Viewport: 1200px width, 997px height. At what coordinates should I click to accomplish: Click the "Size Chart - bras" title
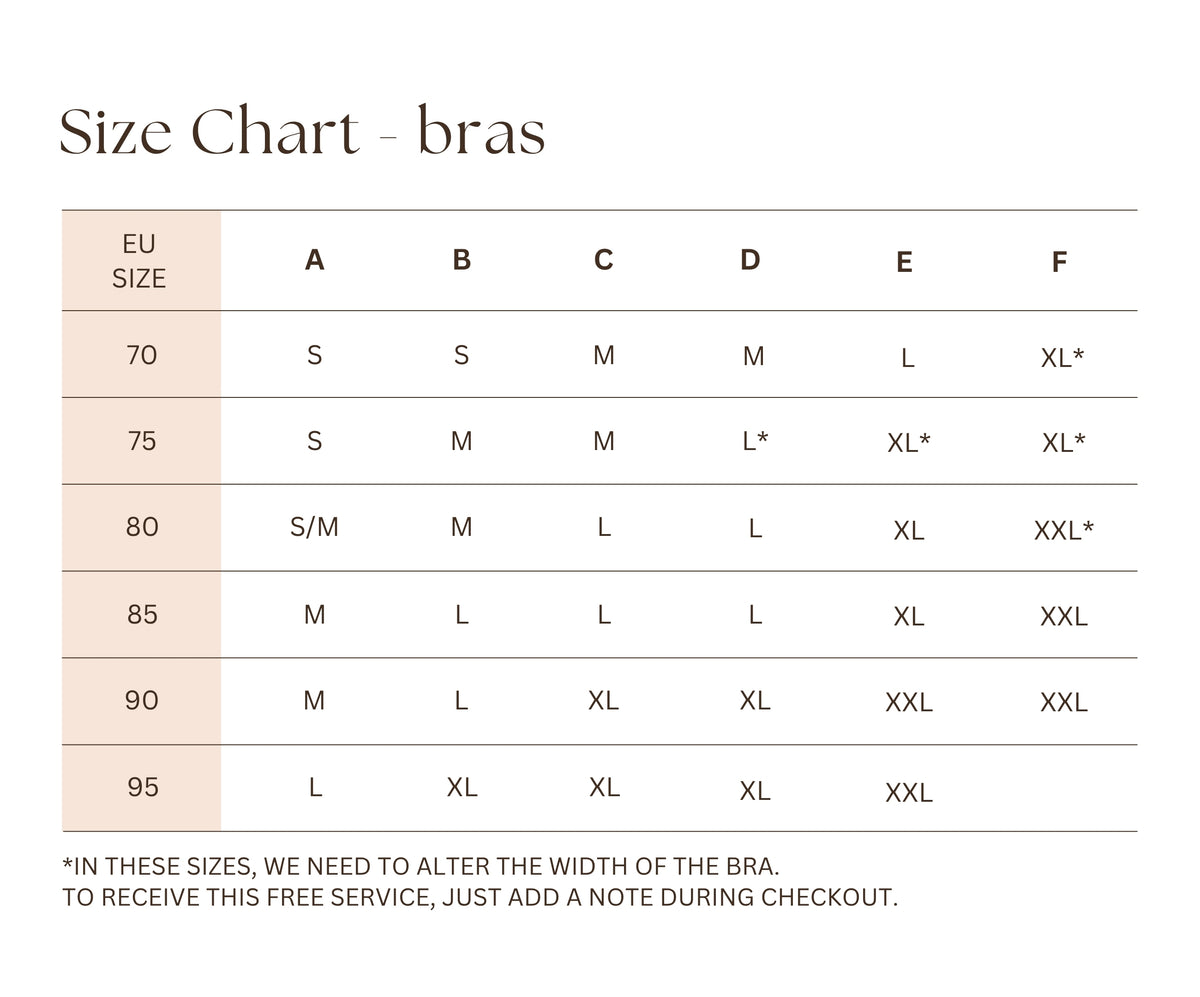click(x=302, y=133)
